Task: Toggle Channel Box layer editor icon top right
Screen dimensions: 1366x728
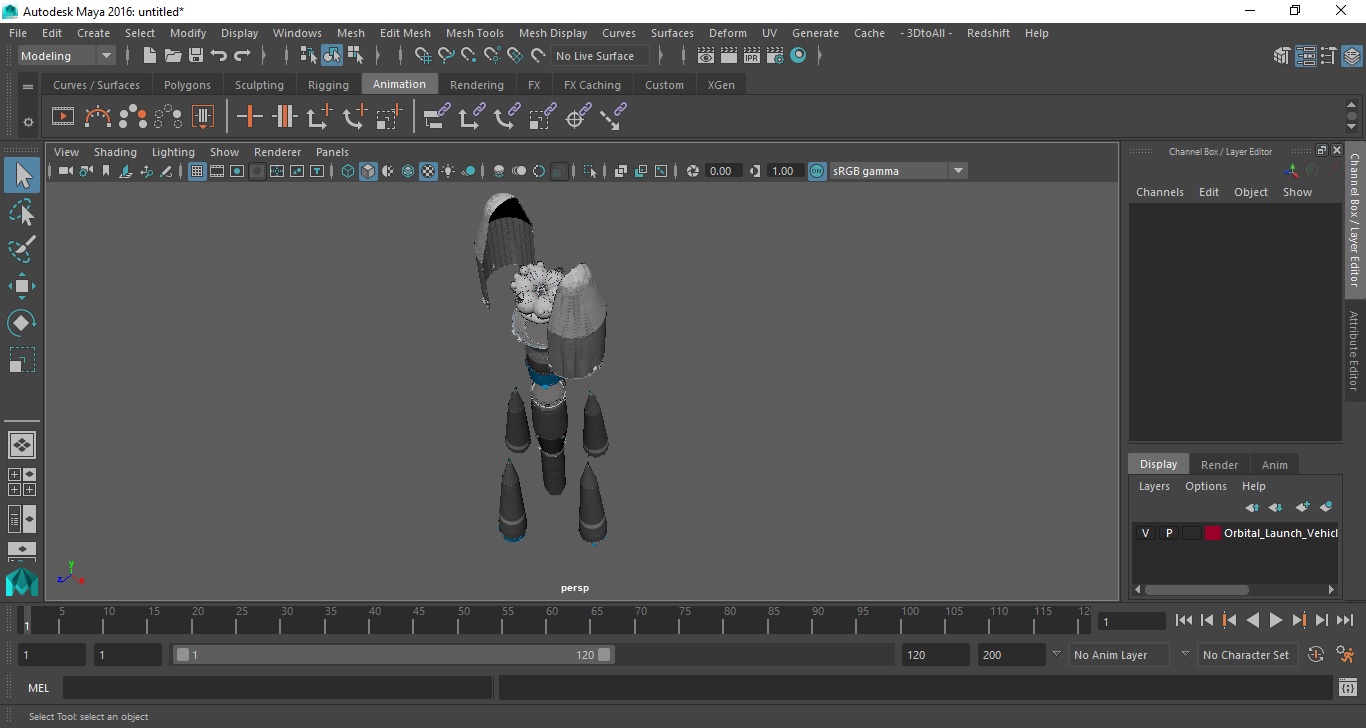Action: tap(1352, 56)
